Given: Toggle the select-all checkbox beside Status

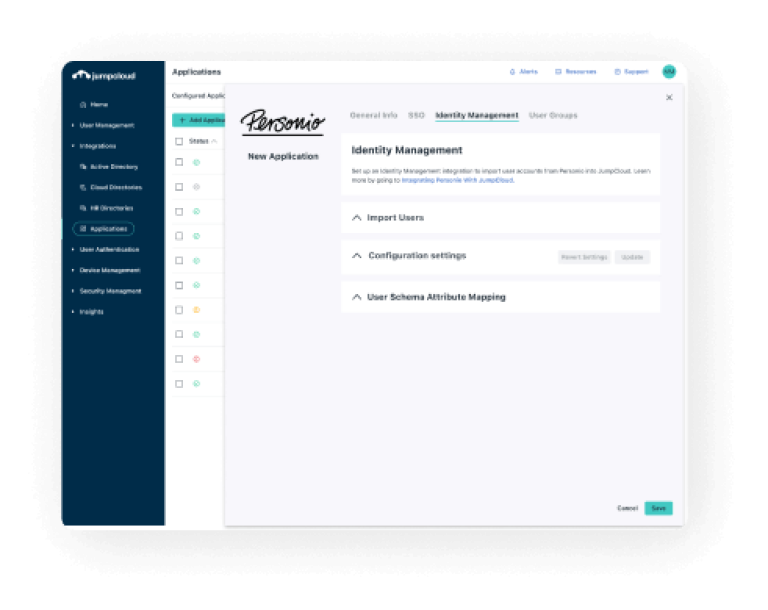Looking at the screenshot, I should pos(179,142).
